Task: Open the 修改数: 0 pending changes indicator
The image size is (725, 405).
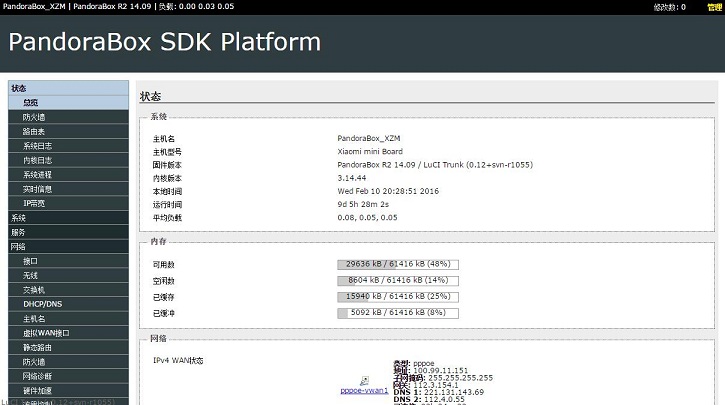Action: click(670, 7)
